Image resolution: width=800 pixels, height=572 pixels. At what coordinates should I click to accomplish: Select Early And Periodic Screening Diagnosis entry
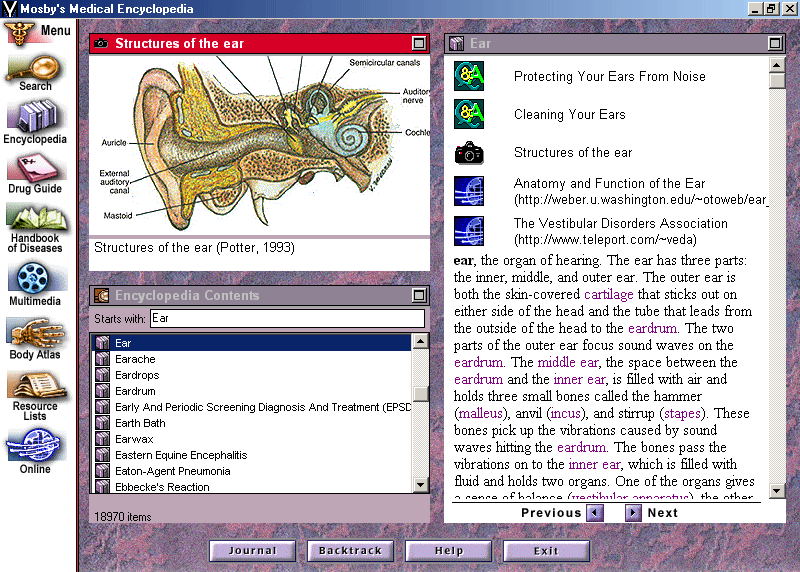(252, 407)
